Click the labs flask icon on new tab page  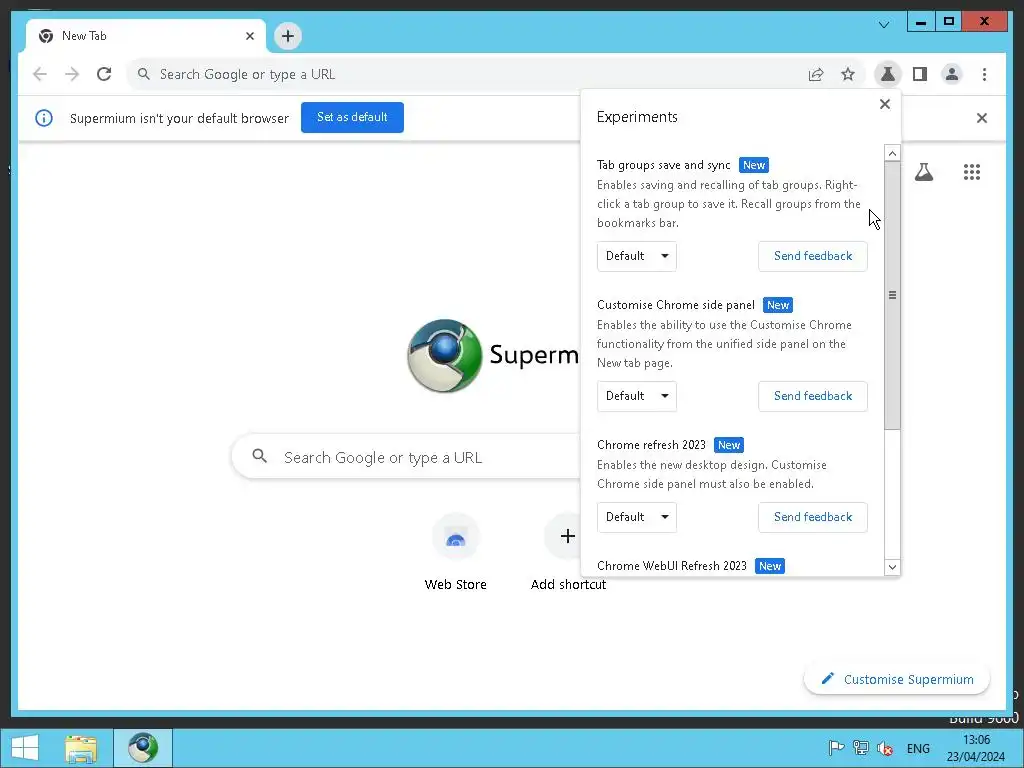pos(923,172)
